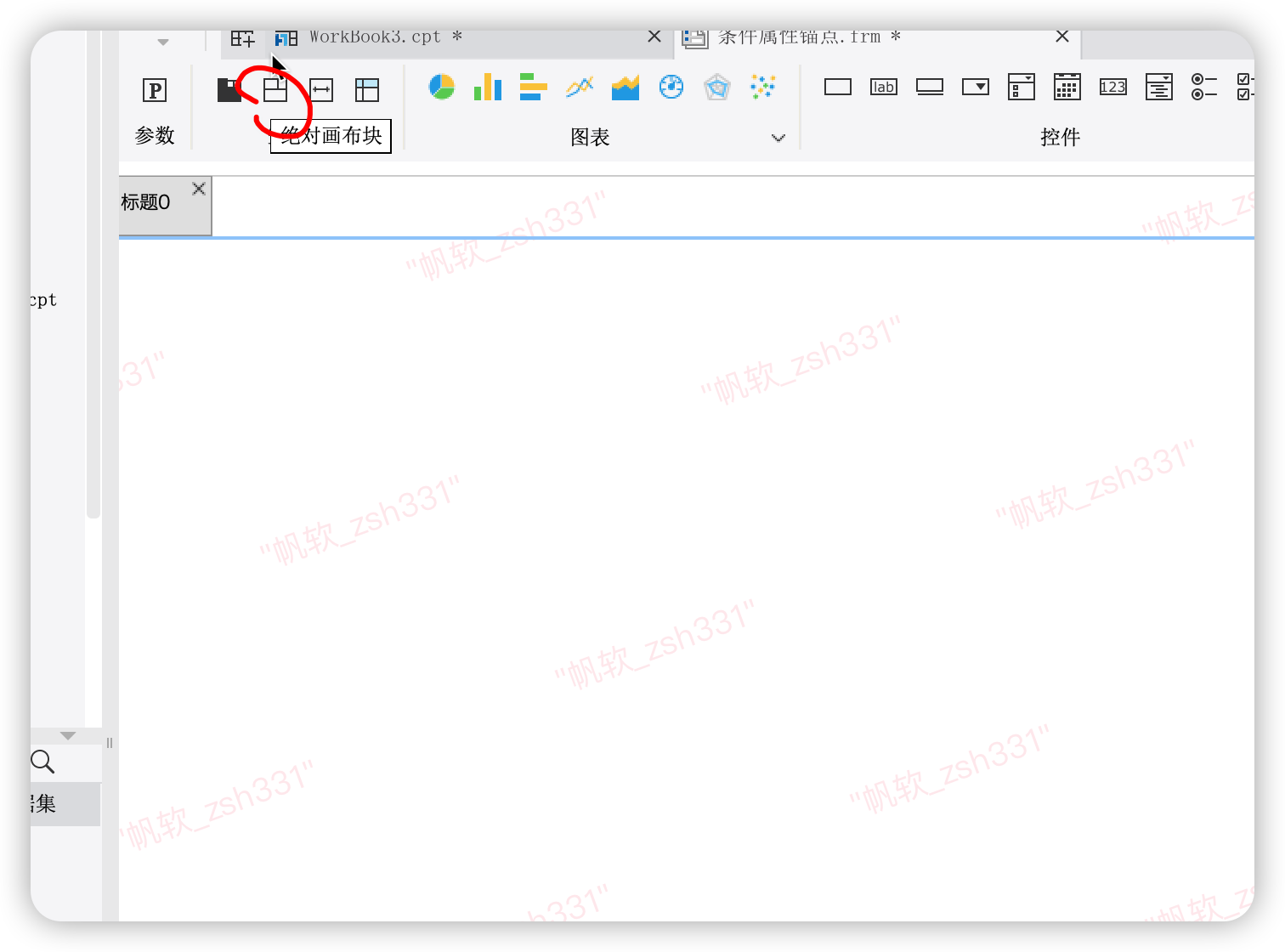Screen dimensions: 1285x952
Task: Insert the tabbed table layout block
Action: 367,89
